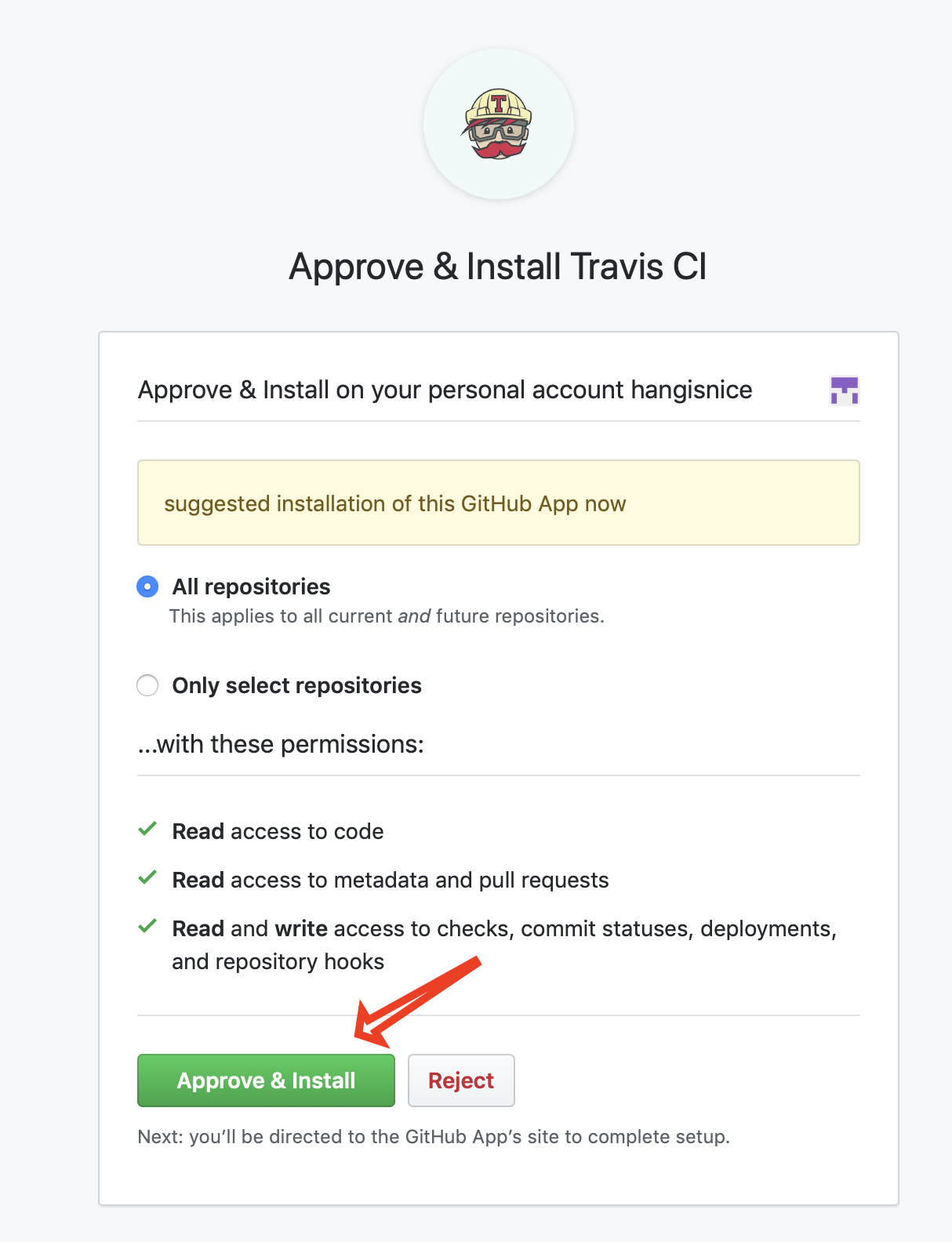Click the 'Next: you'll be directed' footer note
Viewport: 952px width, 1242px height.
point(433,1137)
